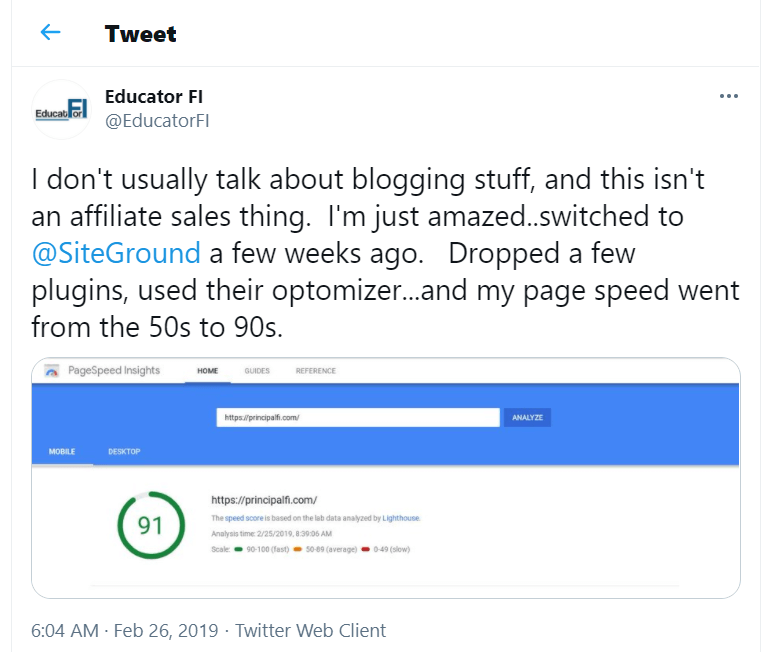The height and width of the screenshot is (652, 773).
Task: Open the tweet's more options (three dots)
Action: 729,97
